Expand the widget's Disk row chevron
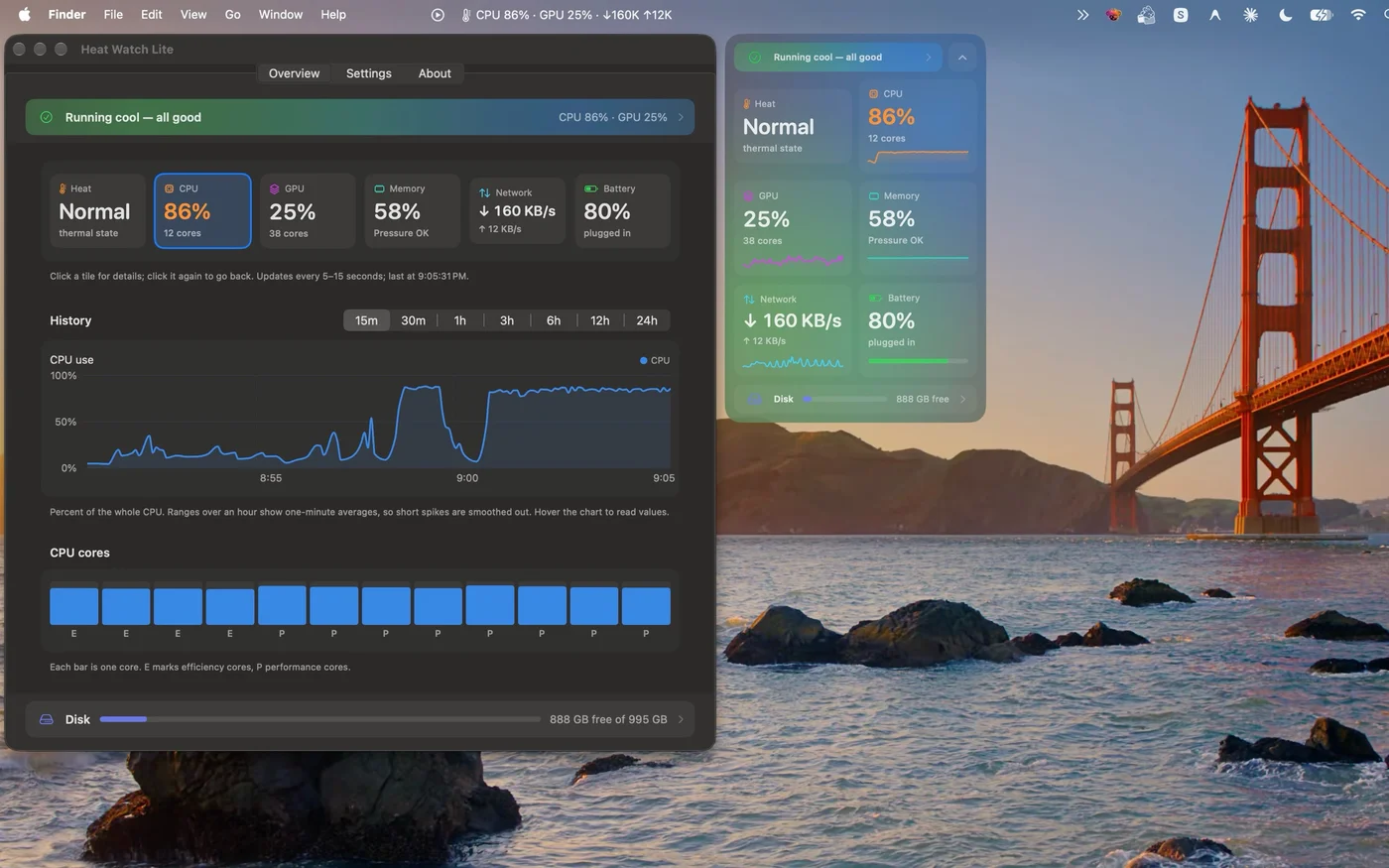This screenshot has width=1389, height=868. coord(962,399)
